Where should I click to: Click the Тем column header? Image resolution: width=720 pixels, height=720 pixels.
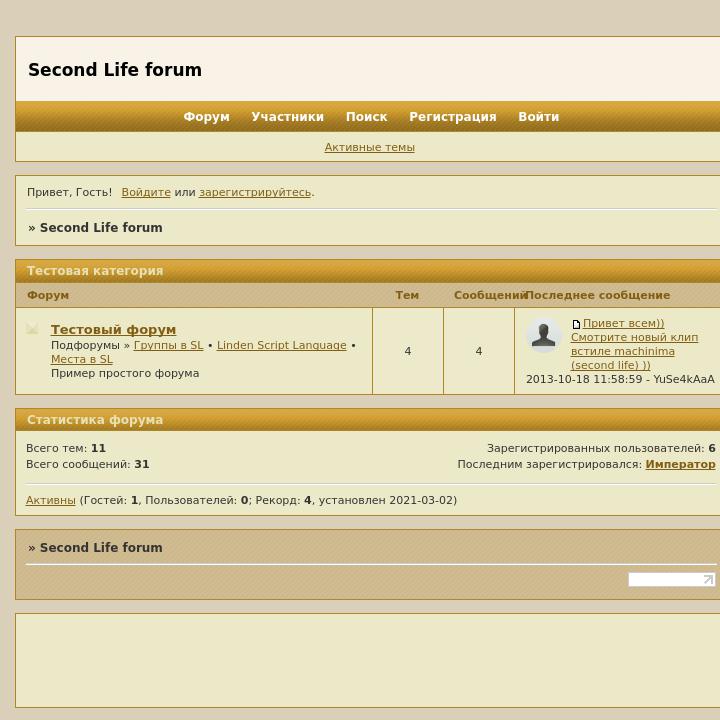[x=407, y=295]
